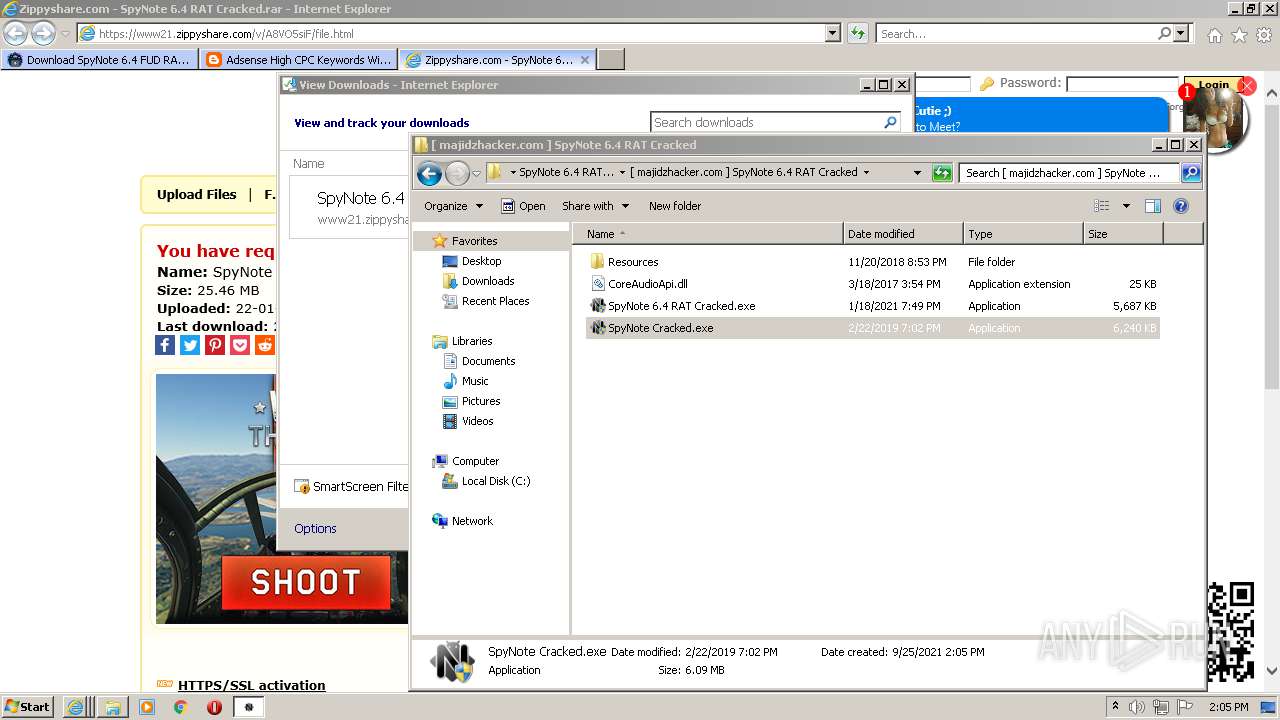Select Downloads in the navigation pane

(488, 281)
